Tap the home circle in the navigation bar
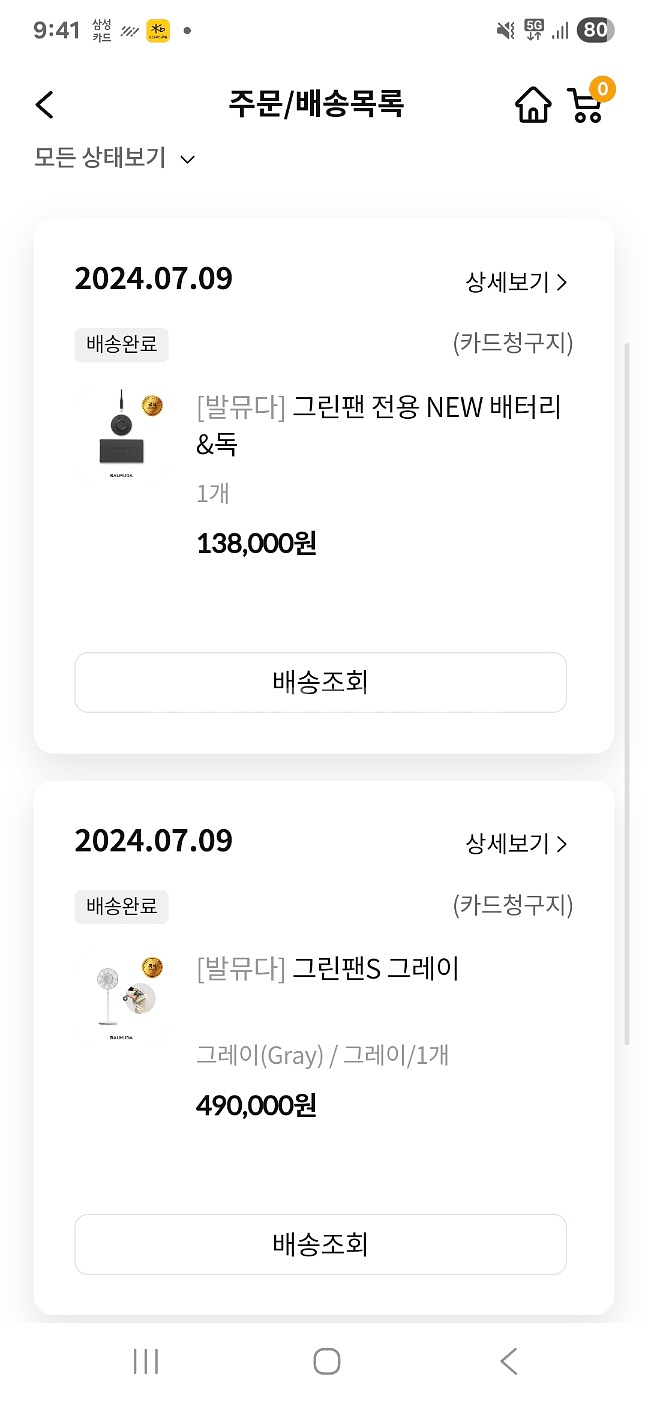The width and height of the screenshot is (648, 1404). tap(327, 1361)
